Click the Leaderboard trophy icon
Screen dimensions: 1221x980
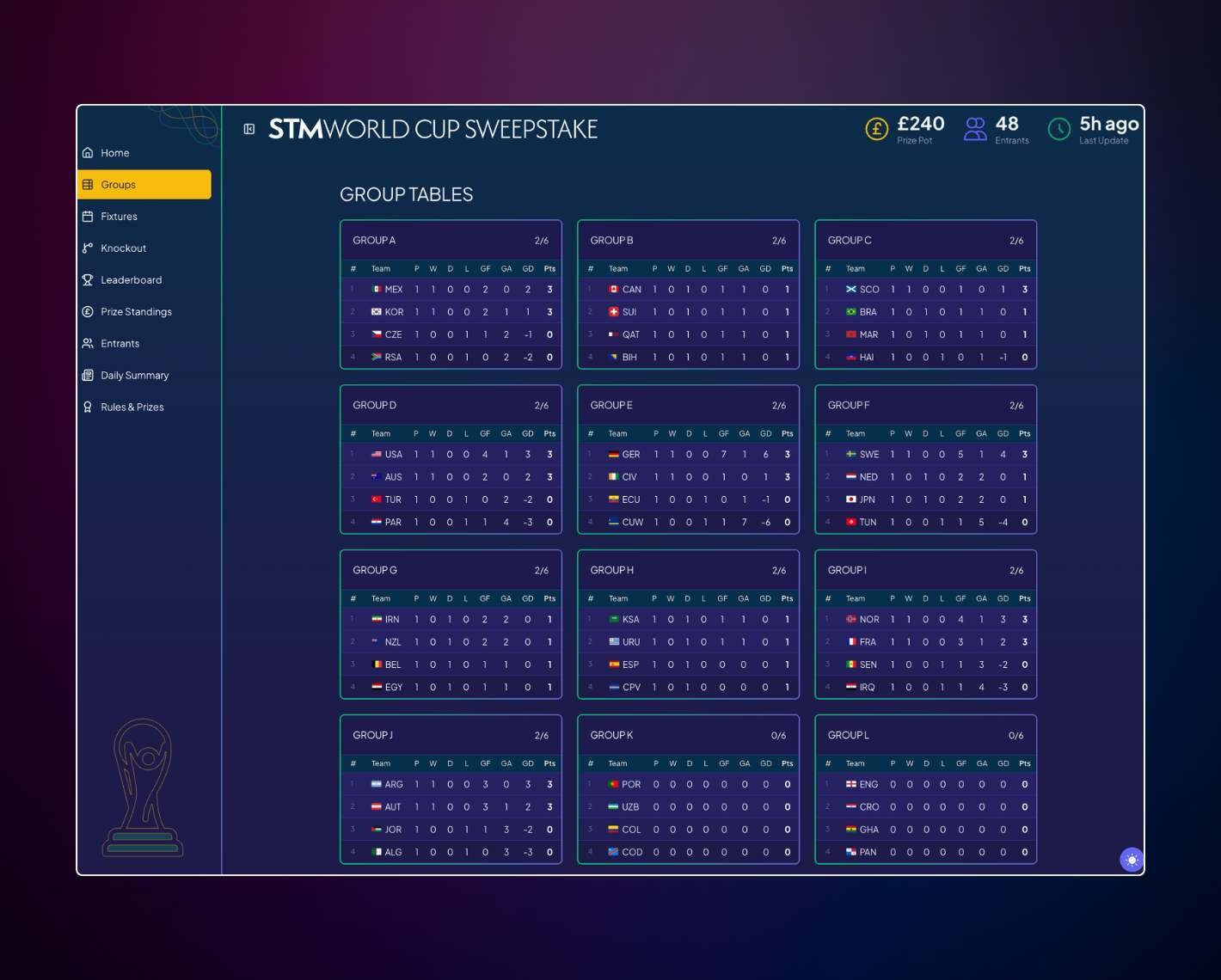pyautogui.click(x=88, y=280)
